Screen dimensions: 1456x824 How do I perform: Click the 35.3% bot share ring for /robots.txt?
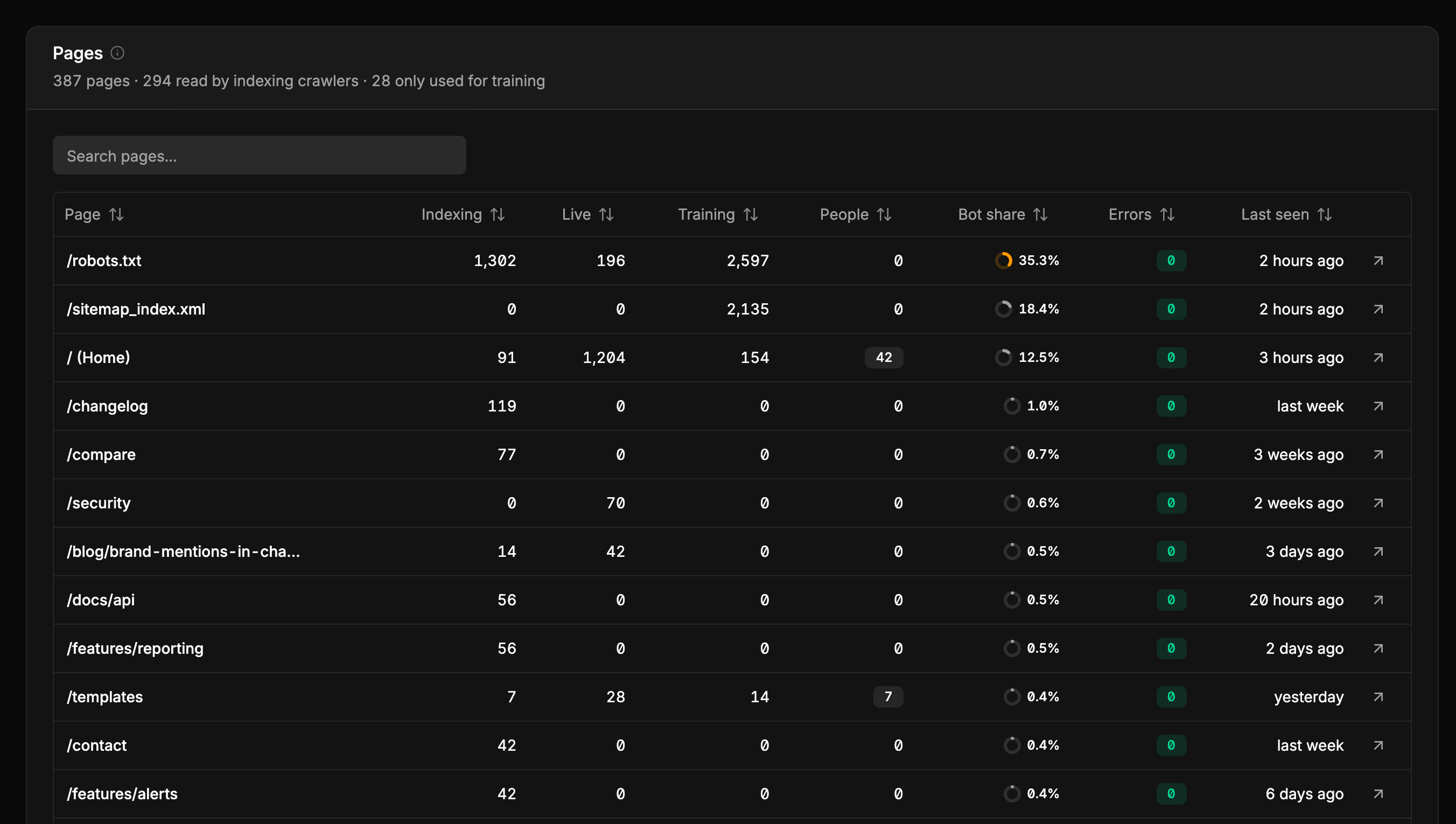(x=1004, y=261)
